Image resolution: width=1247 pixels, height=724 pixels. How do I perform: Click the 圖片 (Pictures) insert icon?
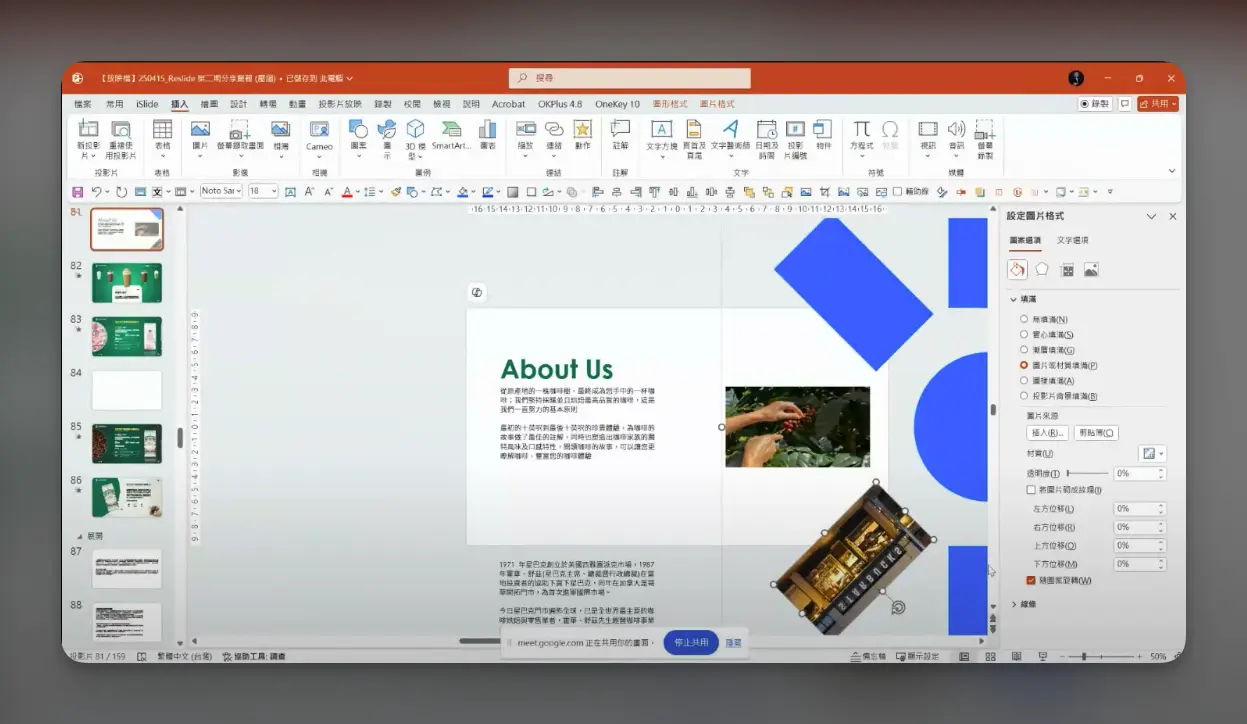click(200, 130)
